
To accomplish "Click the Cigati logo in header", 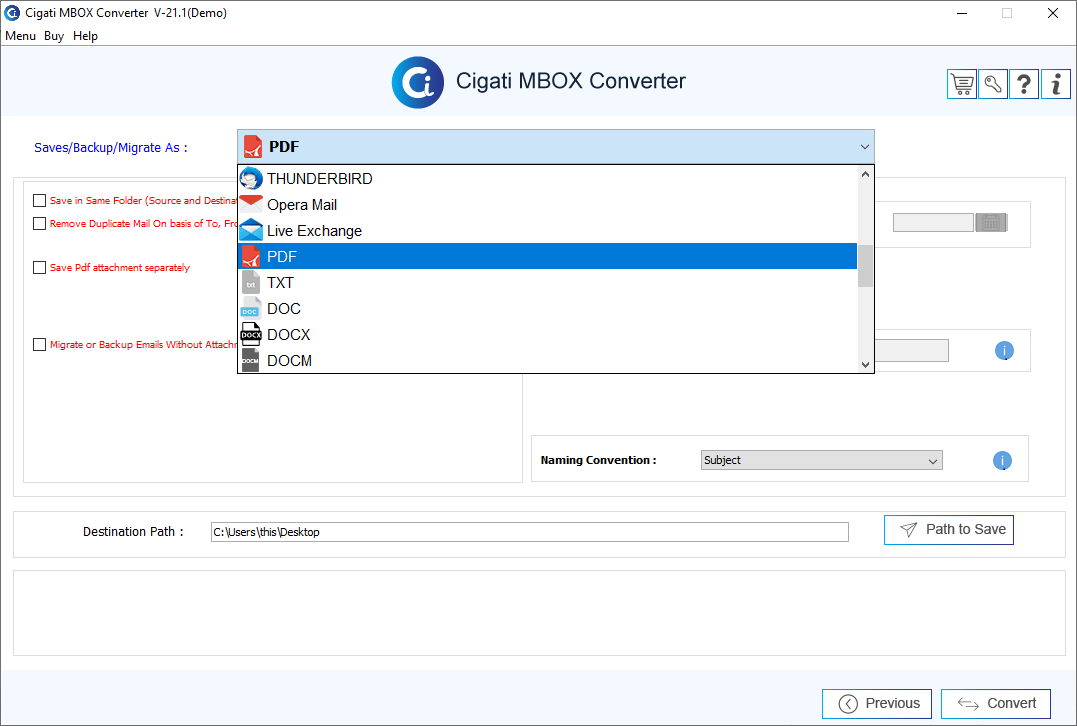I will click(x=418, y=82).
